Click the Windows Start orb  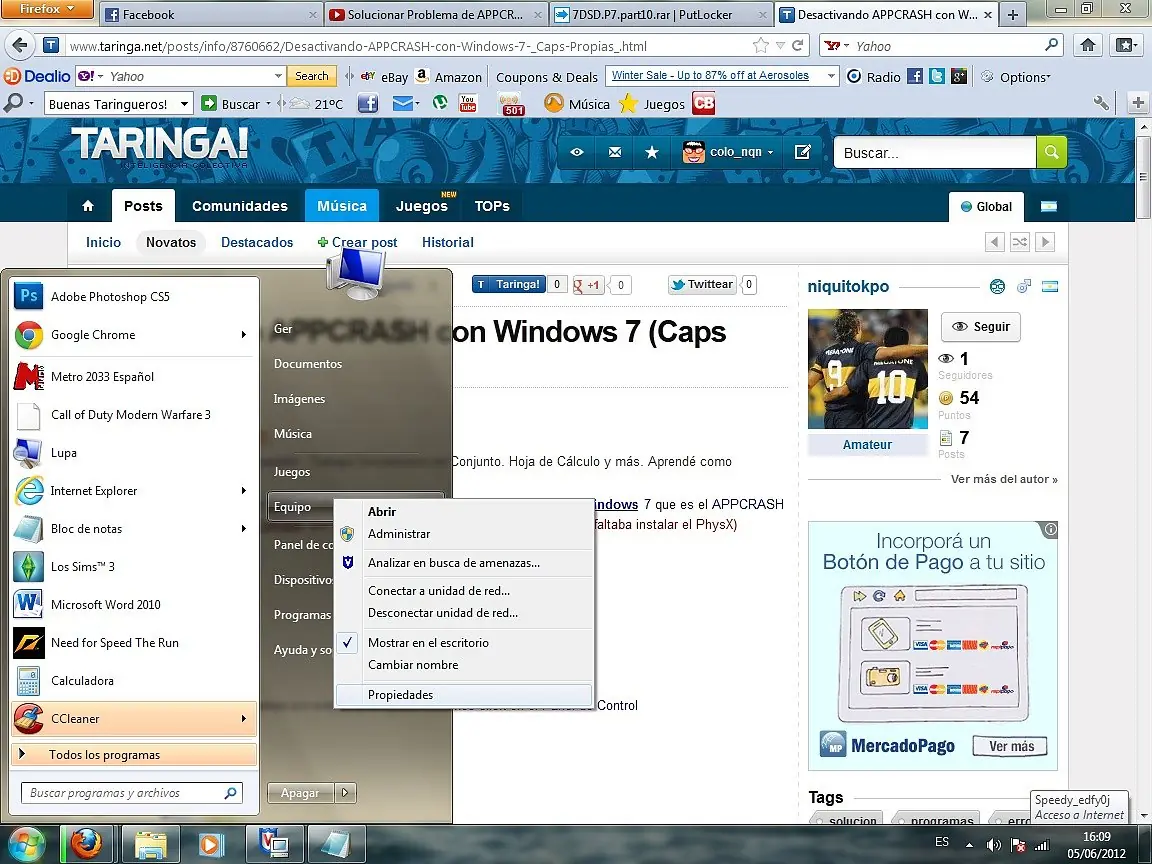pos(27,844)
